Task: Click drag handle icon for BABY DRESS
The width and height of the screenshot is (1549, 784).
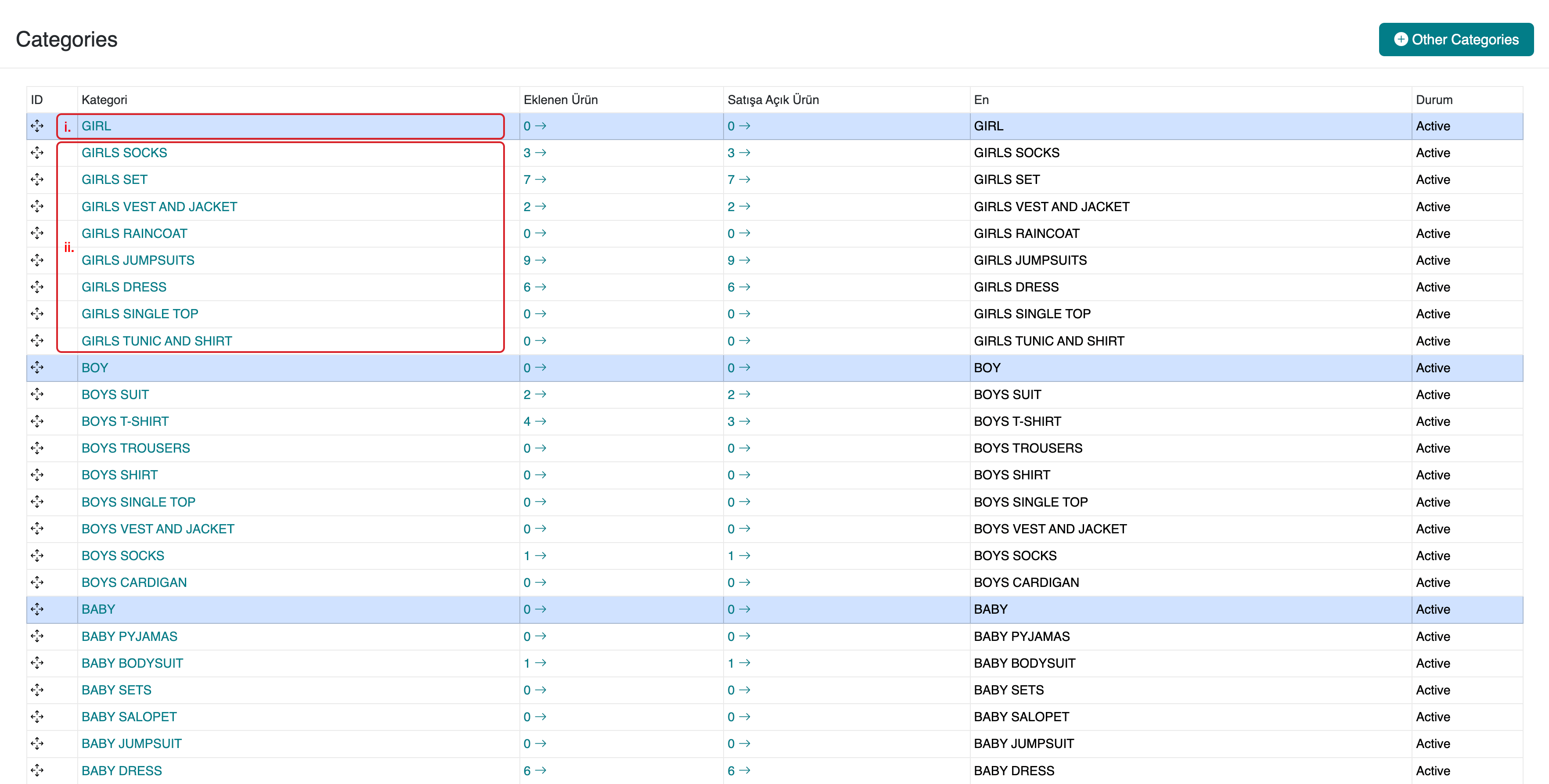Action: (37, 770)
